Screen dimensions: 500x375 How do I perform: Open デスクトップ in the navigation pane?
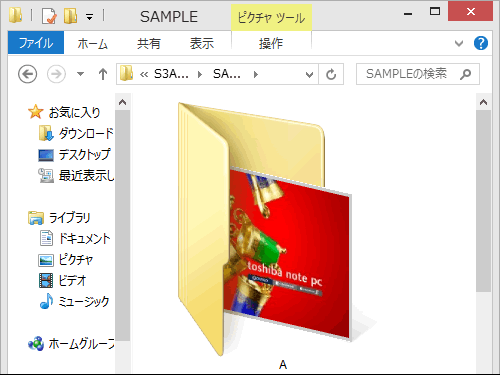(85, 154)
